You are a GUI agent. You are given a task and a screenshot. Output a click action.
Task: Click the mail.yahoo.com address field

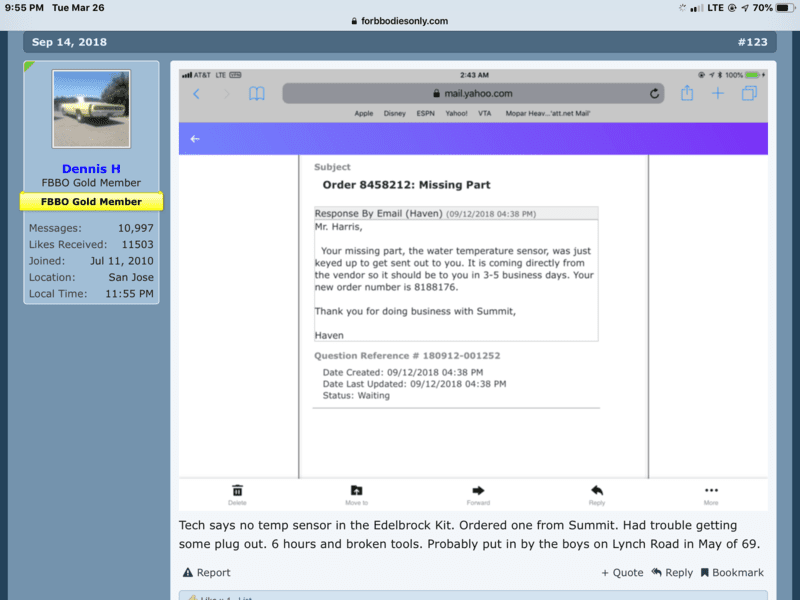(x=473, y=93)
